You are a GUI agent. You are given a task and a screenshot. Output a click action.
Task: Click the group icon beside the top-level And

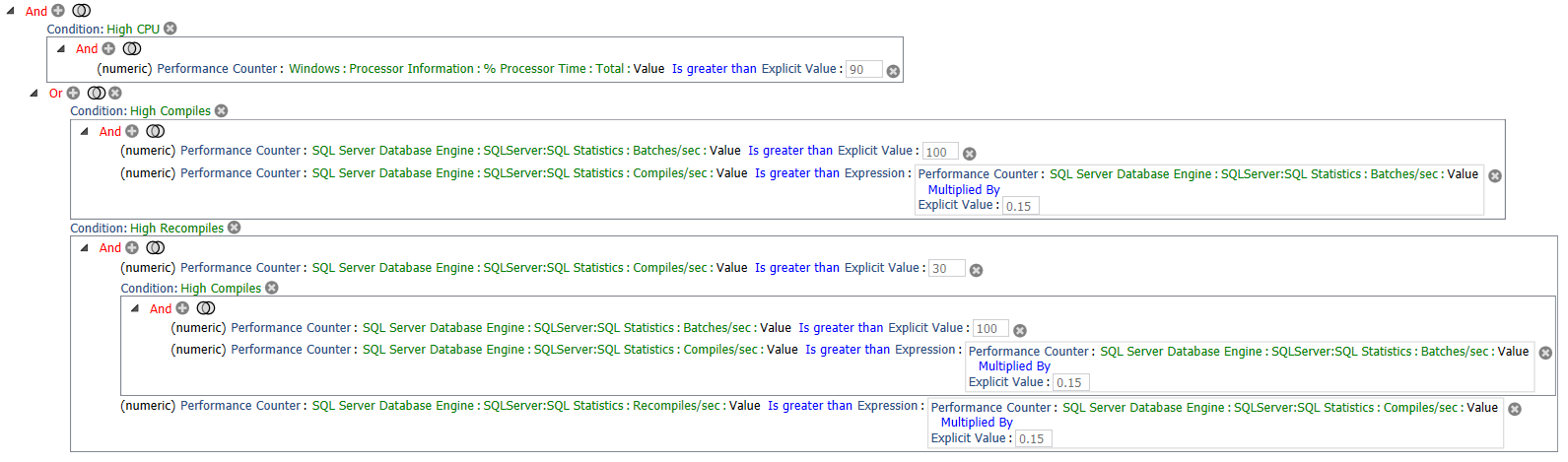[x=82, y=11]
